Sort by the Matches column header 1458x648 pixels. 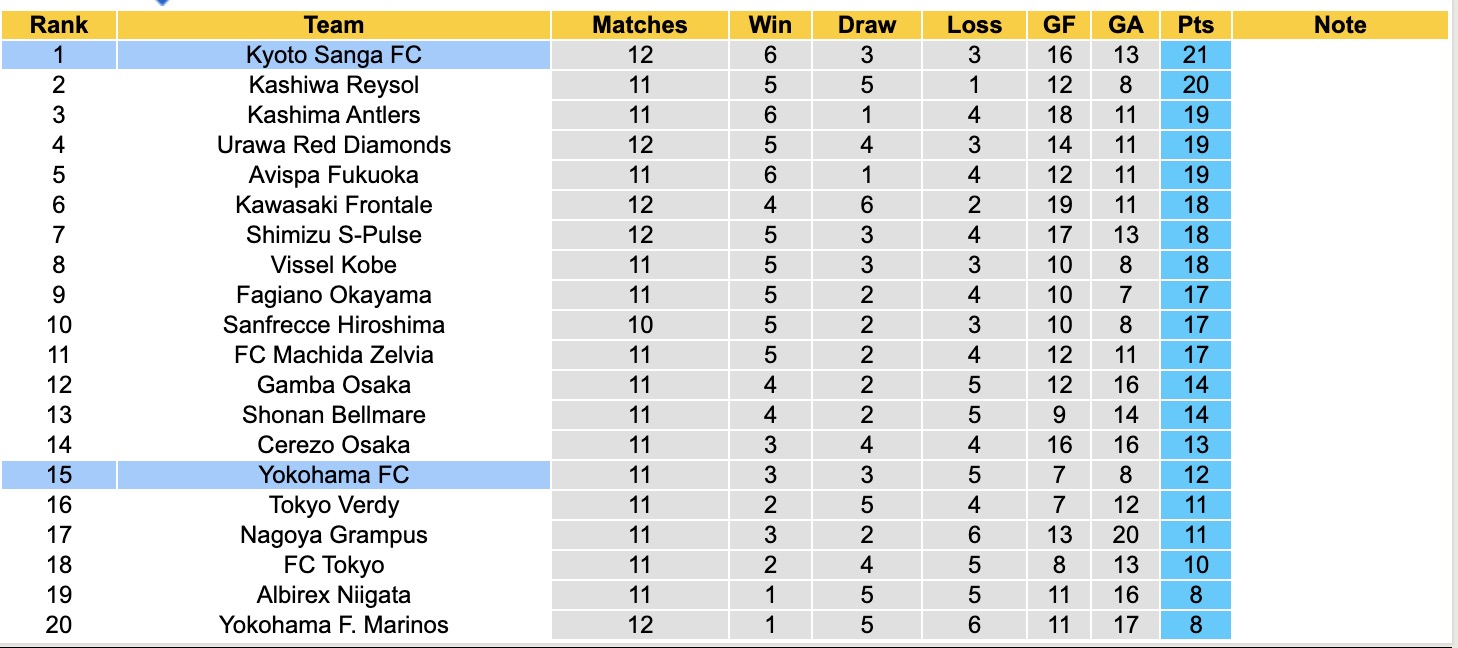[x=640, y=25]
